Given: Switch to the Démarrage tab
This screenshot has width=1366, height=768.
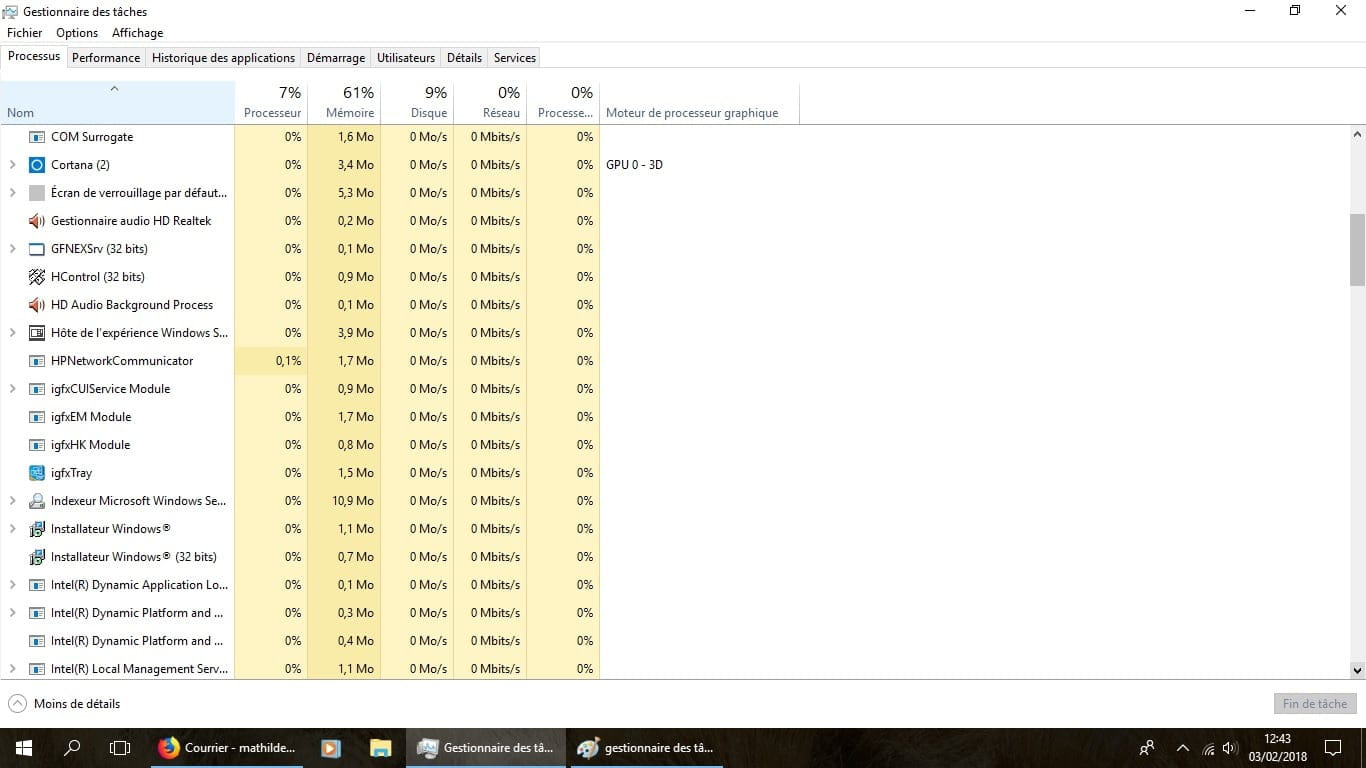Looking at the screenshot, I should [x=336, y=58].
